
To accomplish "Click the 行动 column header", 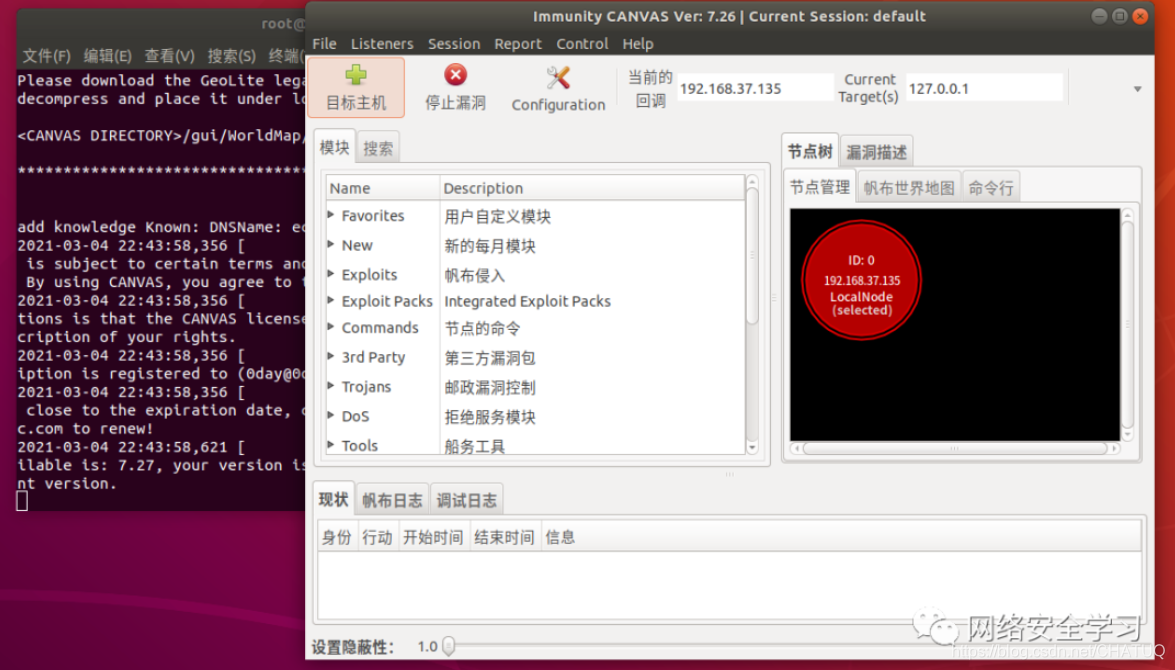I will pyautogui.click(x=377, y=537).
